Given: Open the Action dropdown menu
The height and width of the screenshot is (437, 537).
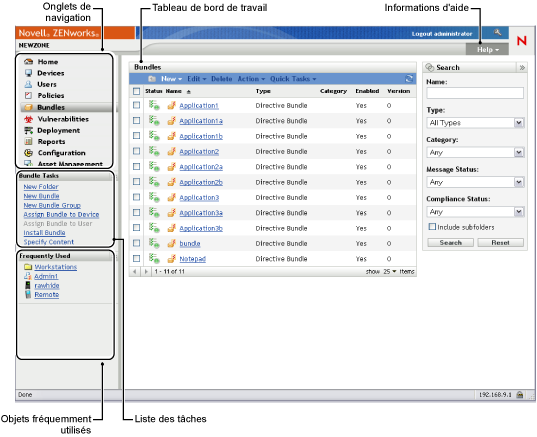Looking at the screenshot, I should point(251,79).
